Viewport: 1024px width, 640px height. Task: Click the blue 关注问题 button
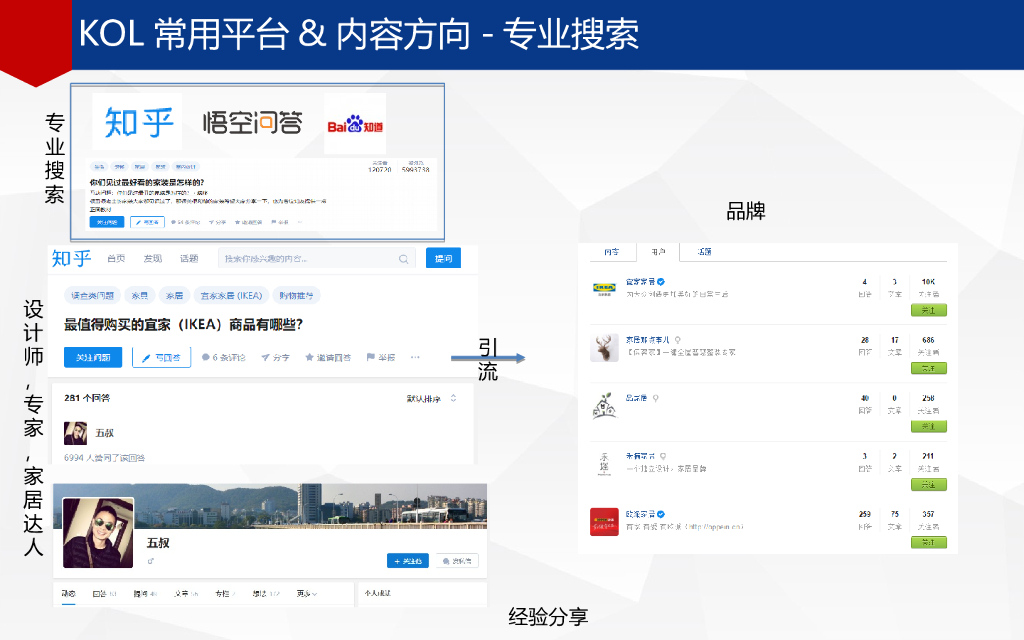pos(93,357)
